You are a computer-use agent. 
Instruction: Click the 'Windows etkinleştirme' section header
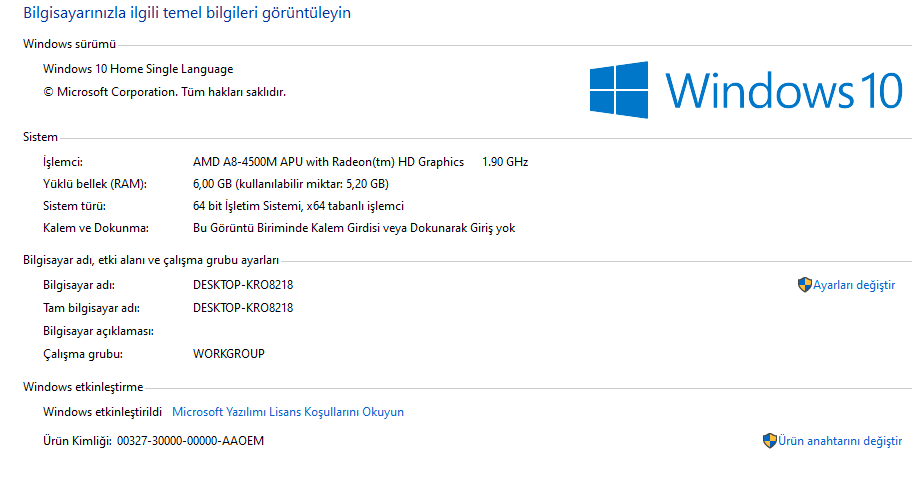pyautogui.click(x=83, y=387)
